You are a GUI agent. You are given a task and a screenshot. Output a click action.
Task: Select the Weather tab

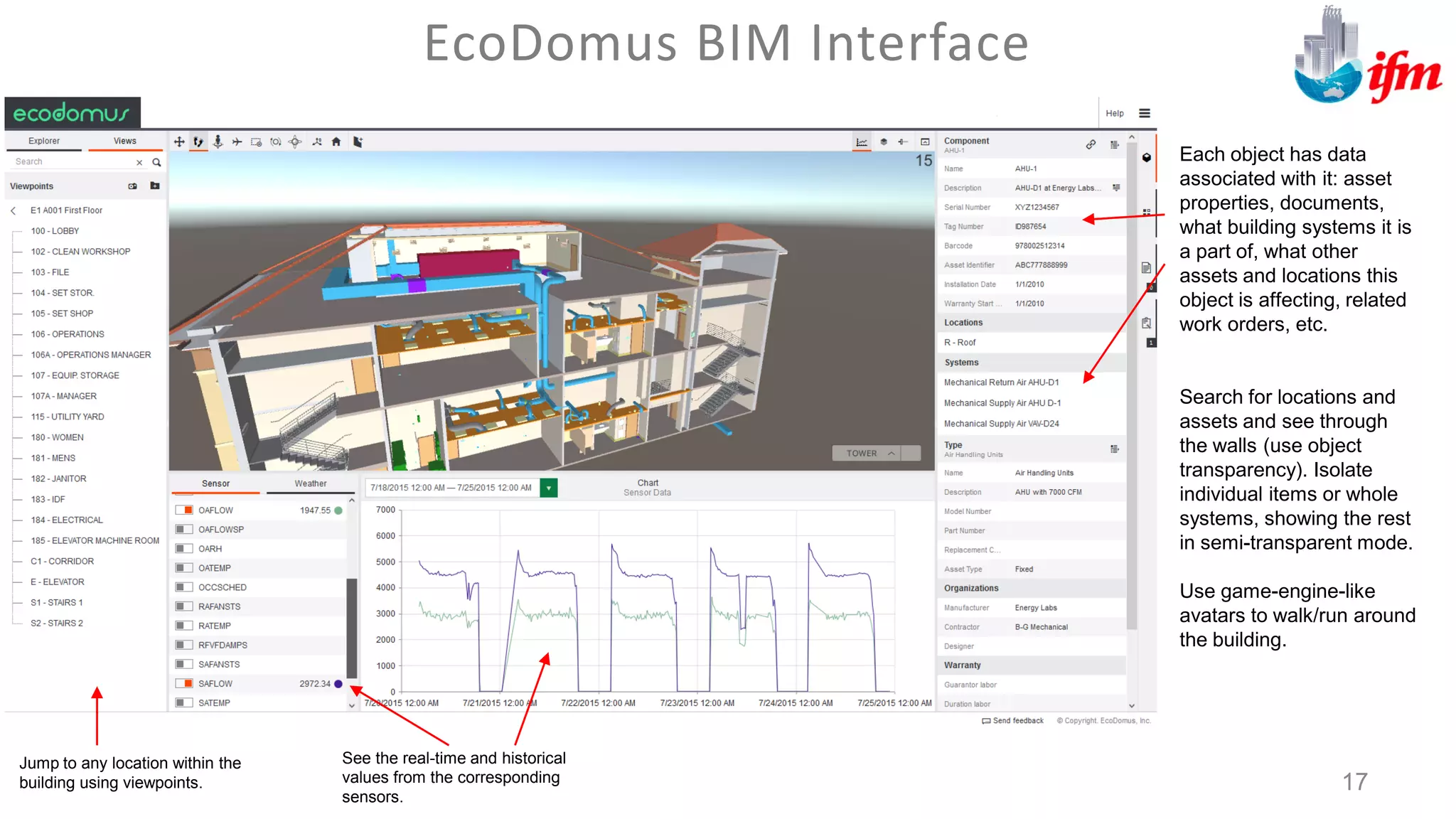pos(311,483)
